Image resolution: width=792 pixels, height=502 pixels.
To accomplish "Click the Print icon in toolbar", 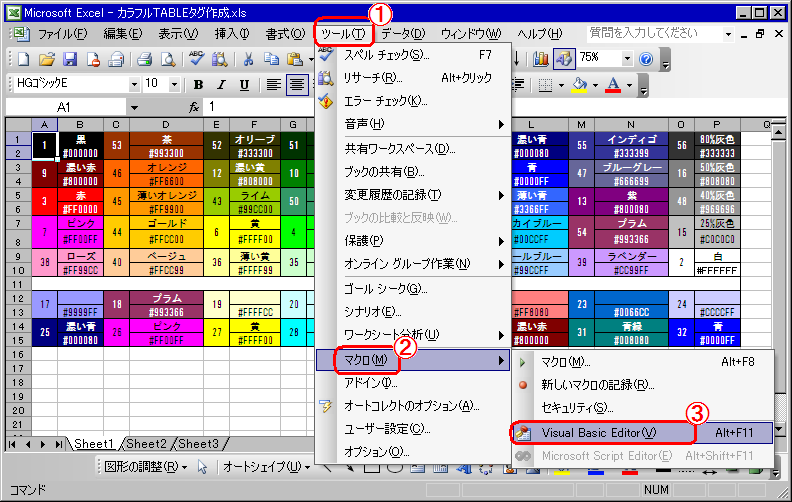I will (x=144, y=59).
